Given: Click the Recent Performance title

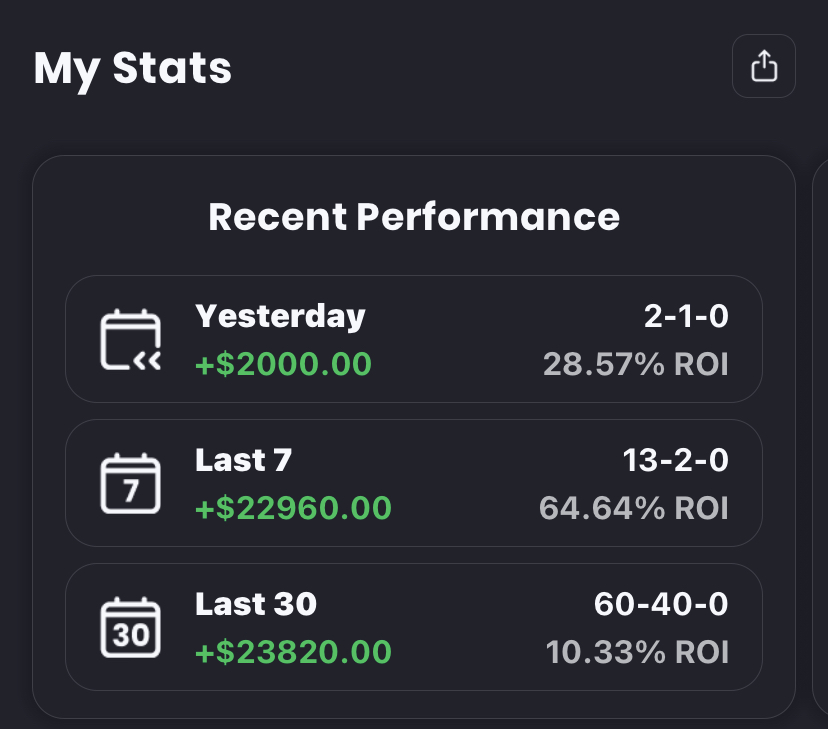Looking at the screenshot, I should click(x=414, y=217).
